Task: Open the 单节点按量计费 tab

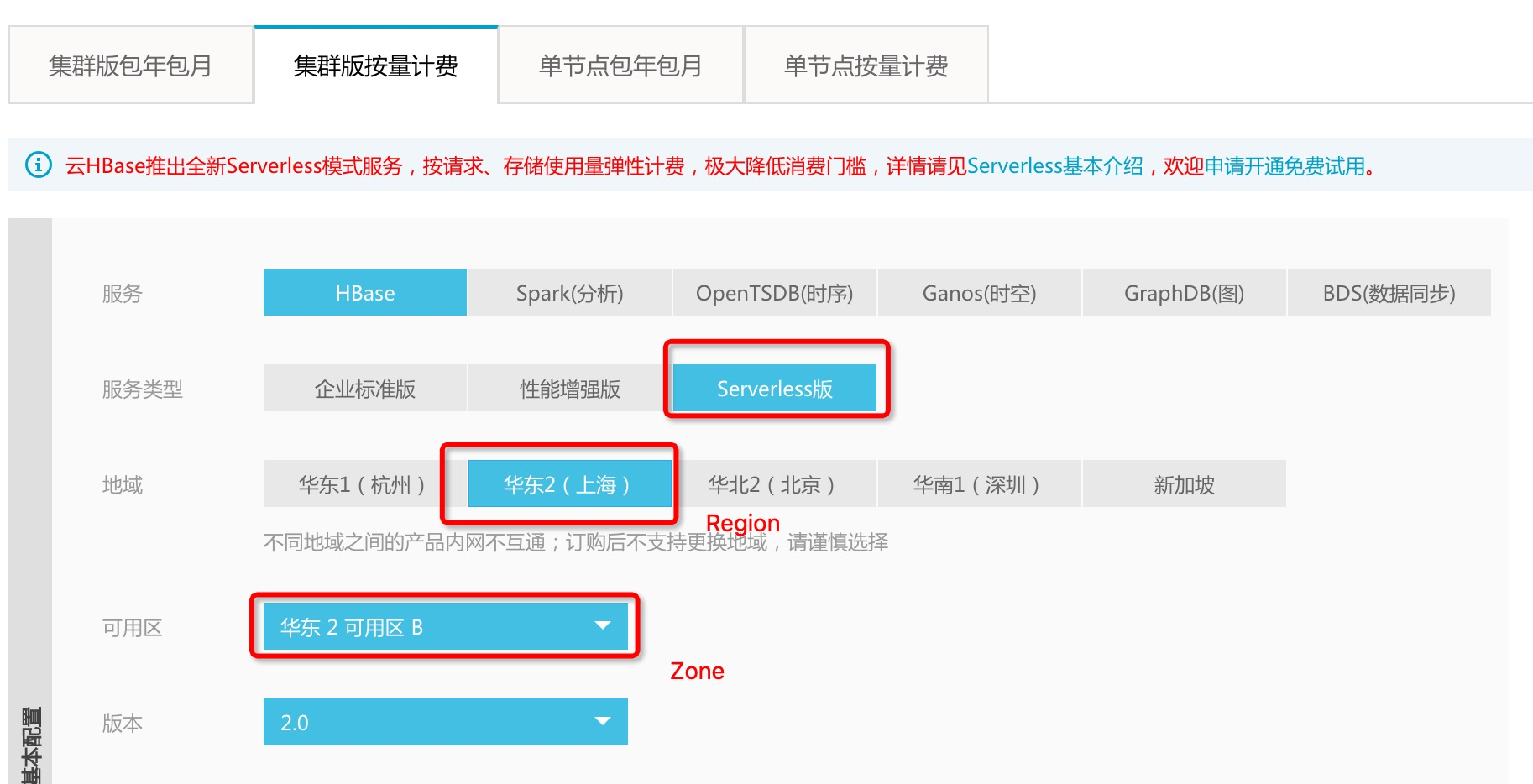Action: click(866, 65)
